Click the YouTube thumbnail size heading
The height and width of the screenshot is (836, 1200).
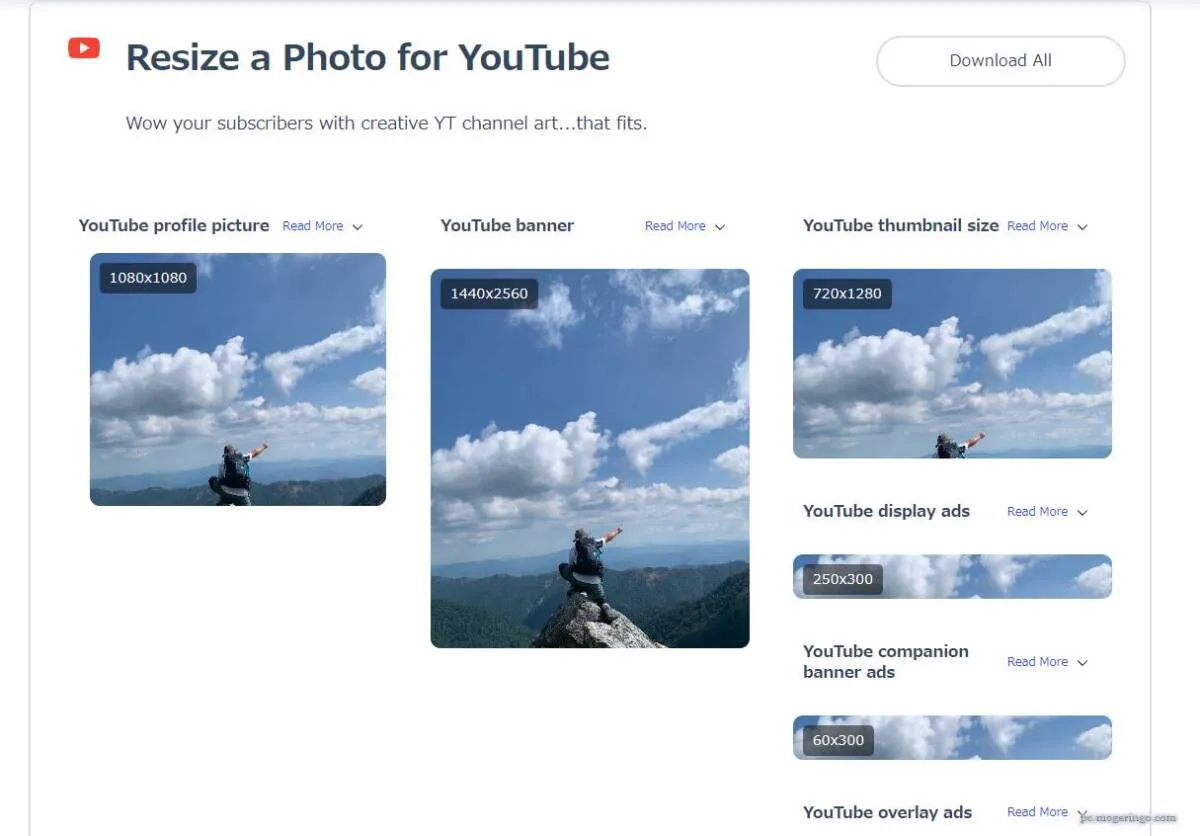[901, 225]
